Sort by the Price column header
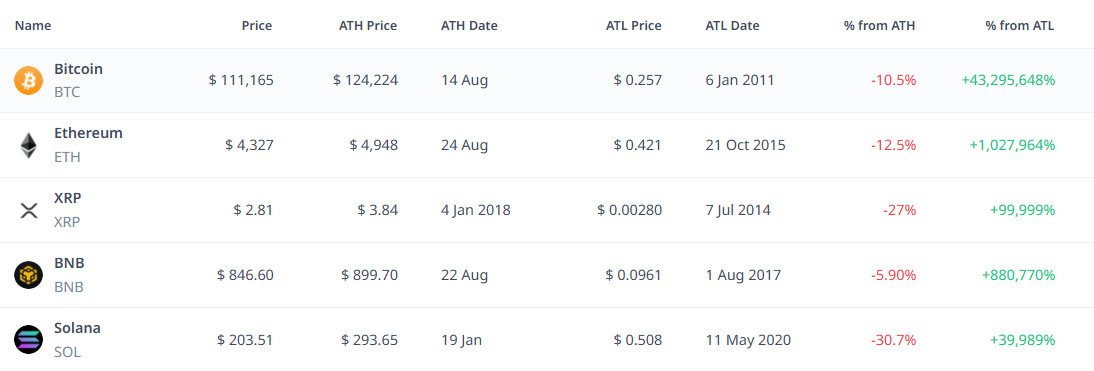 (257, 26)
